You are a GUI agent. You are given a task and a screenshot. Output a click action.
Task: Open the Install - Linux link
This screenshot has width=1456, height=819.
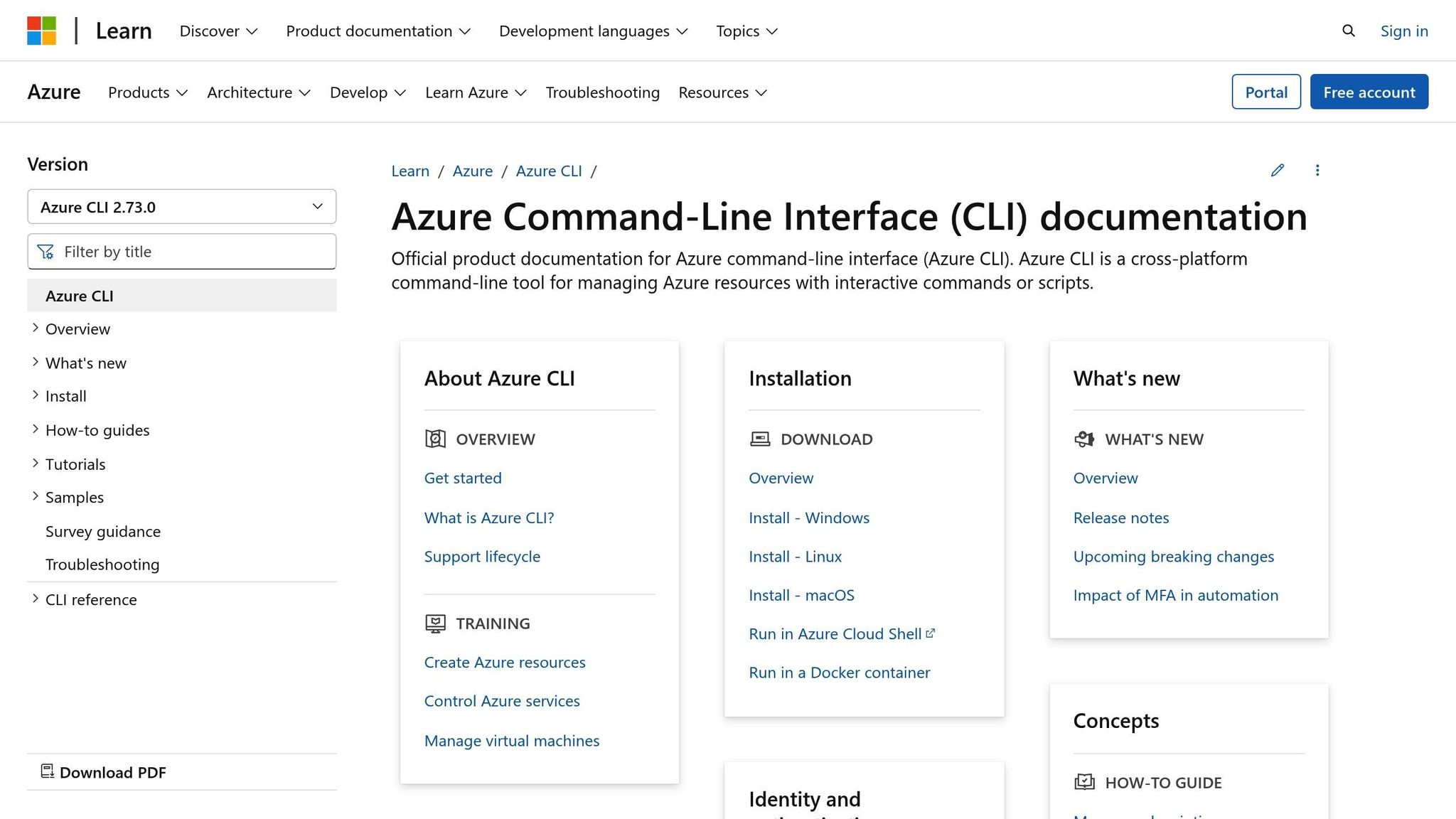click(795, 556)
